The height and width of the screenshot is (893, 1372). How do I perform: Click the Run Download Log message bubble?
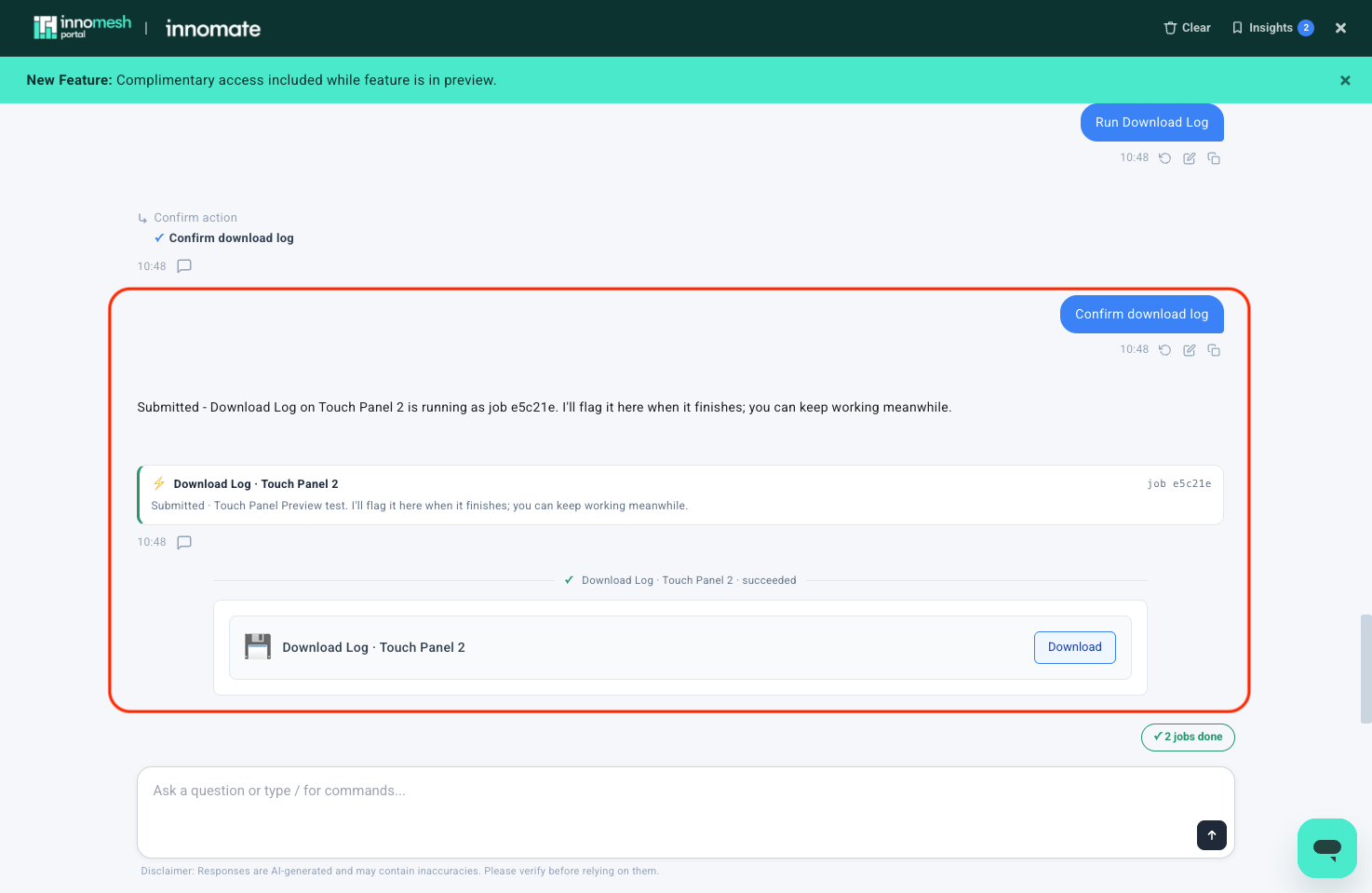click(1151, 122)
